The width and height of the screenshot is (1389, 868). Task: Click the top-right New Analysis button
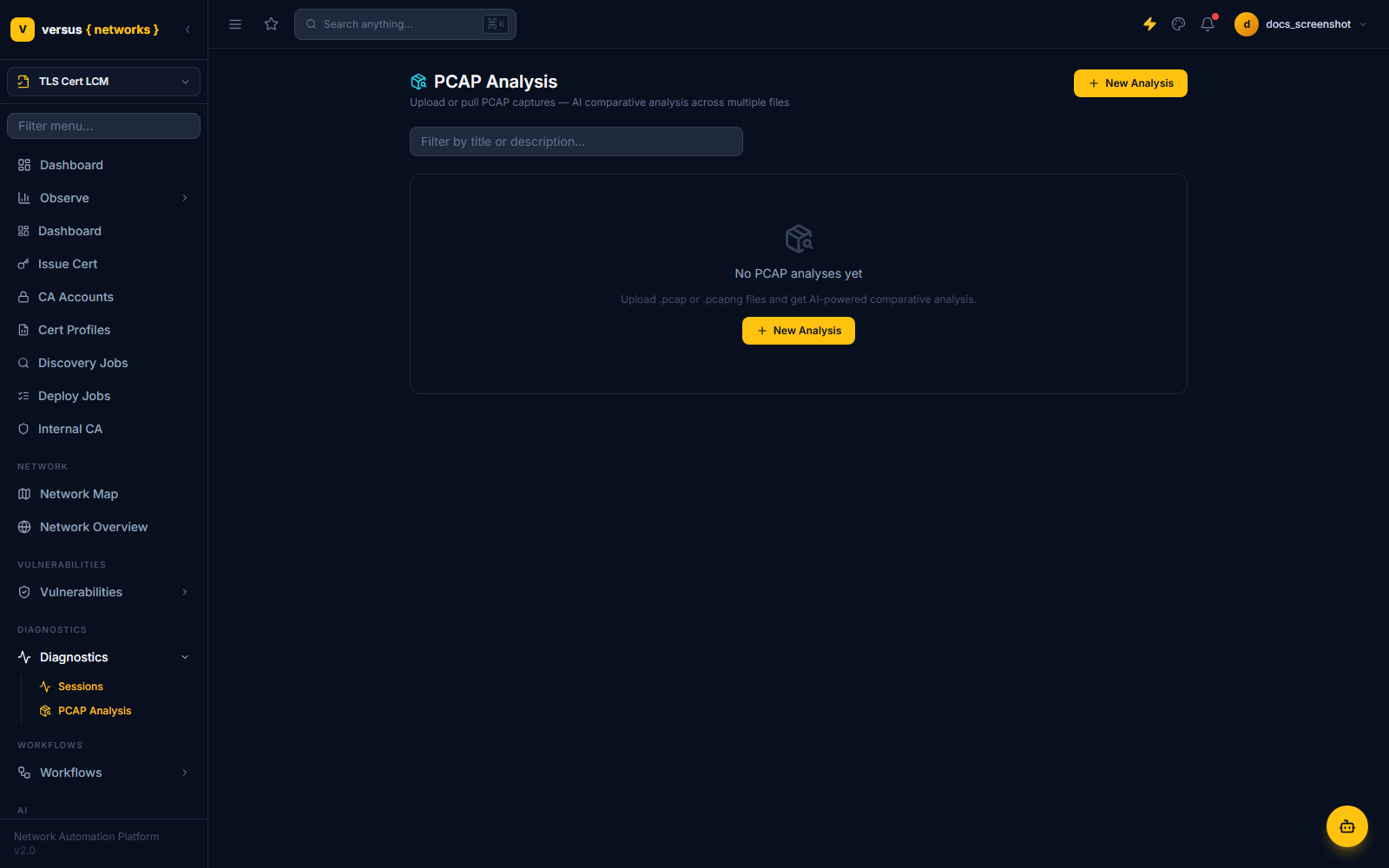pyautogui.click(x=1130, y=83)
